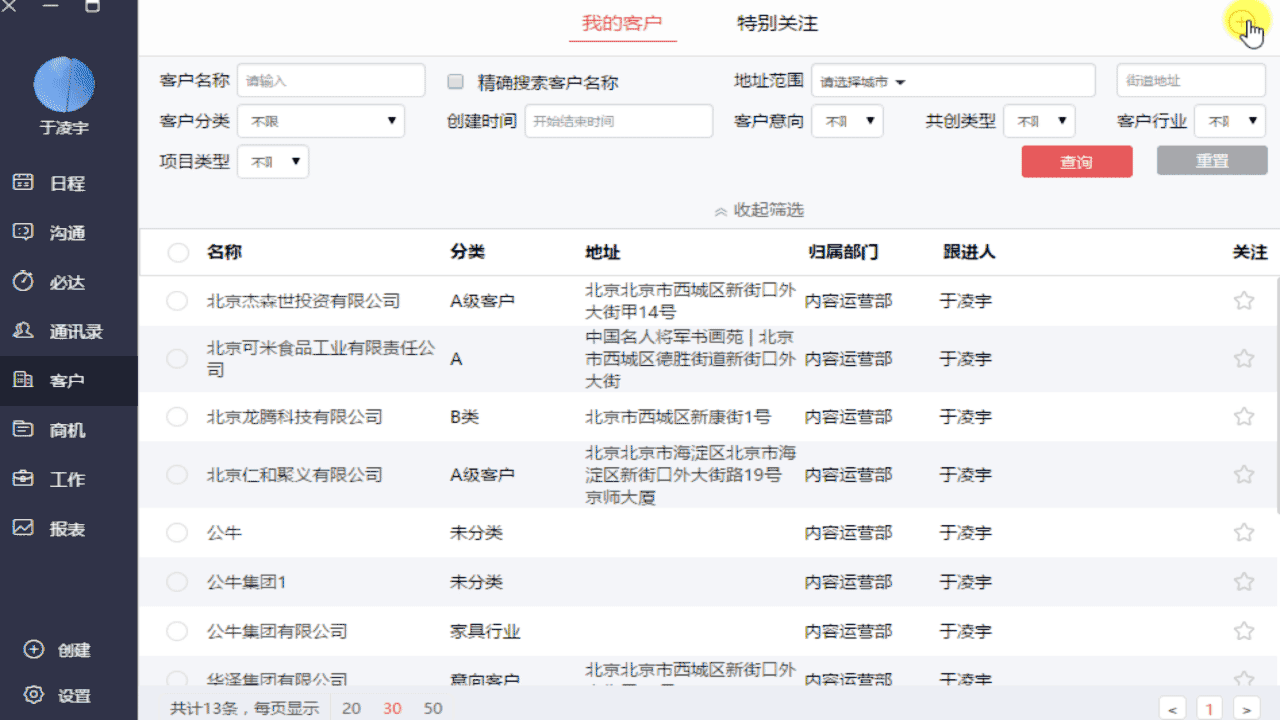This screenshot has height=720, width=1280.
Task: Enable 精确搜索客户名称 checkbox
Action: (456, 82)
